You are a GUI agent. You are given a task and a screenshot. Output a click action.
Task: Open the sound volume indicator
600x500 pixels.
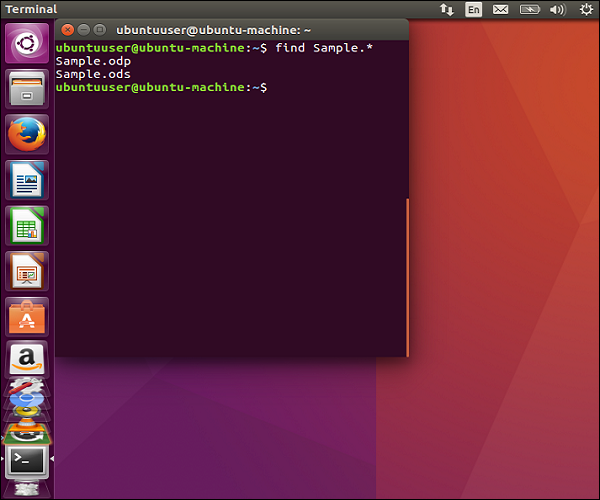click(x=557, y=9)
